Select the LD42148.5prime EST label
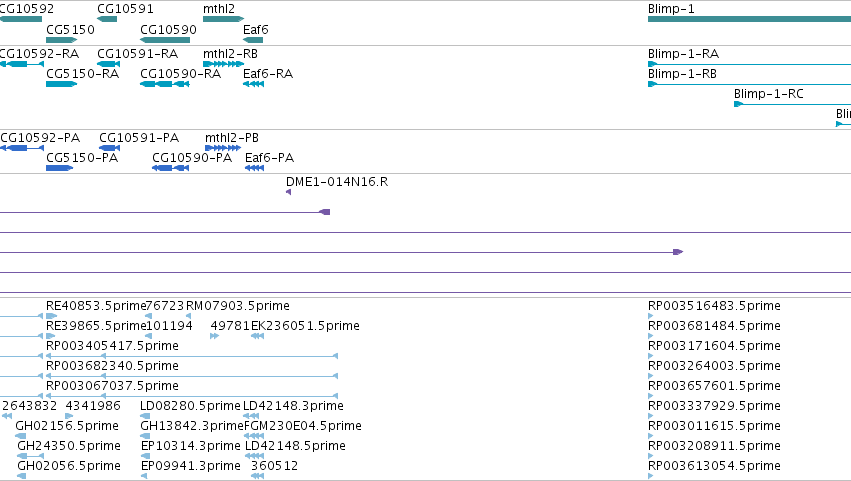Screen dimensions: 851x481 pyautogui.click(x=295, y=446)
